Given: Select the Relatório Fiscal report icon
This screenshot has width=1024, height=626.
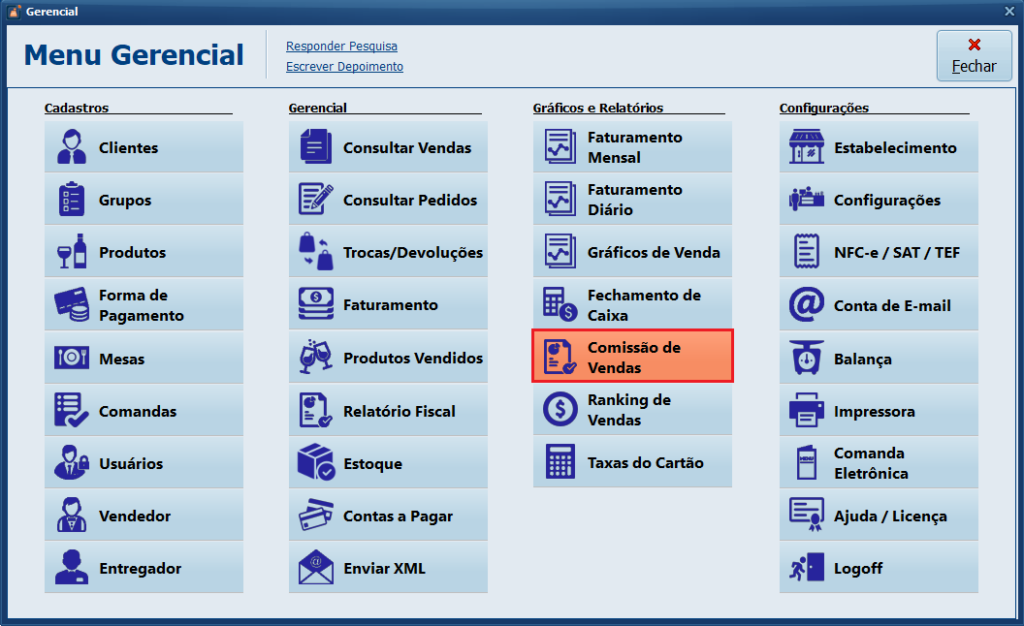Looking at the screenshot, I should pyautogui.click(x=316, y=410).
